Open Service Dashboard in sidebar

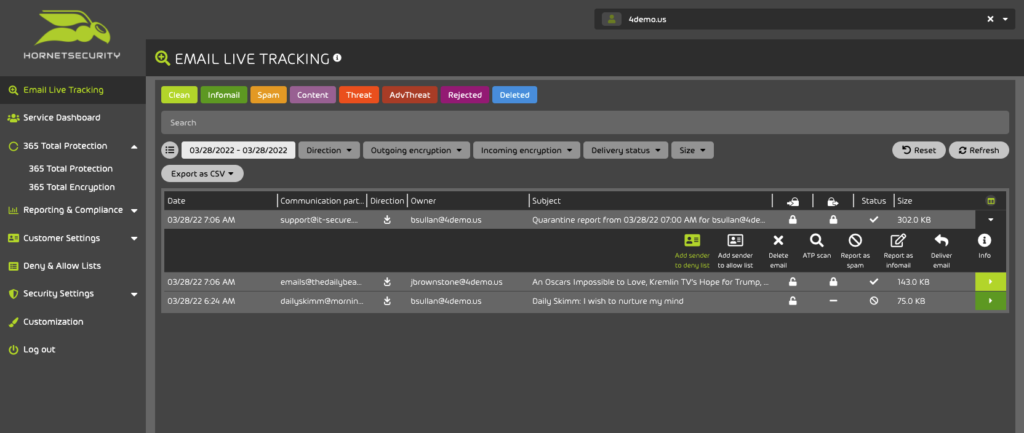(x=62, y=118)
